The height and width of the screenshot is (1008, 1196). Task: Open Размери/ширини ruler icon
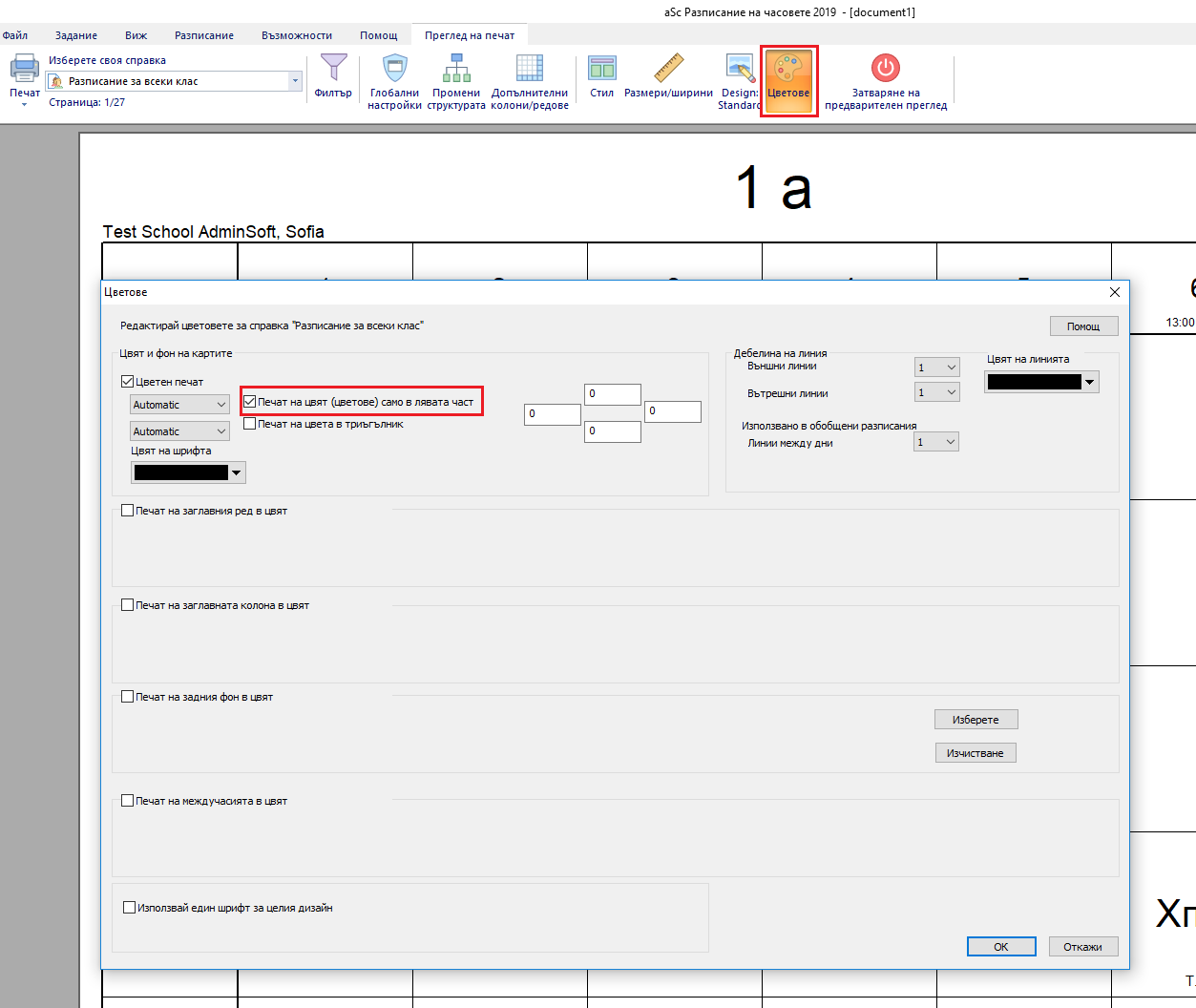pyautogui.click(x=668, y=70)
